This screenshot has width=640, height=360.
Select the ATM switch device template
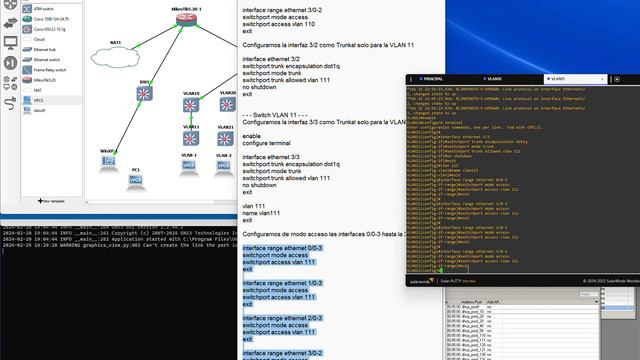(51, 9)
